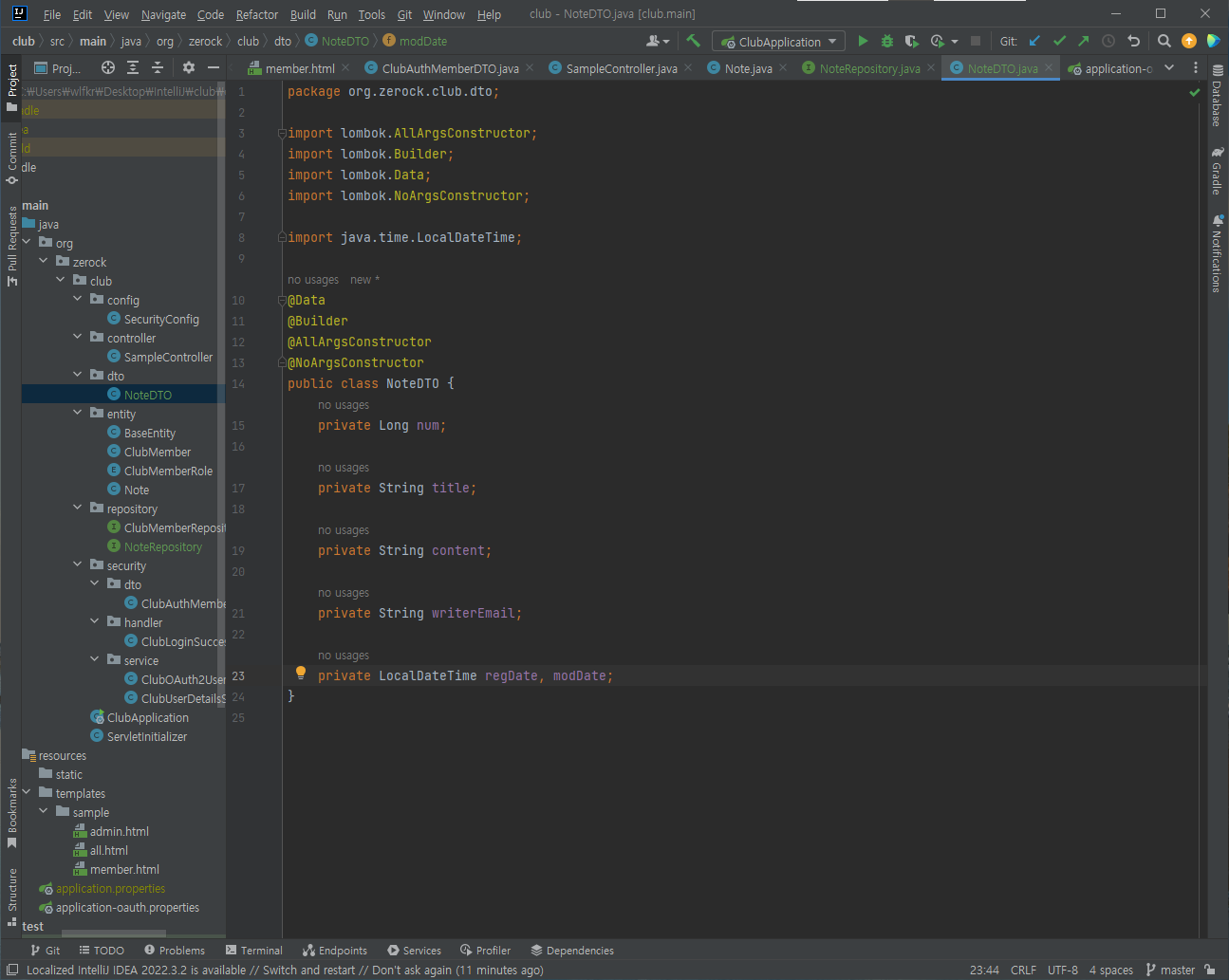Open the Refactor menu

257,14
